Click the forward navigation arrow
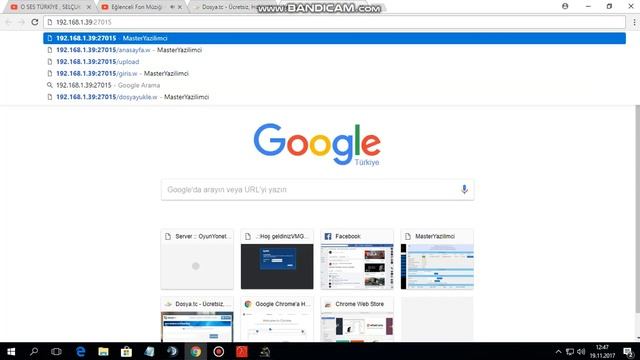Screen dimensions: 640x360 21,22
